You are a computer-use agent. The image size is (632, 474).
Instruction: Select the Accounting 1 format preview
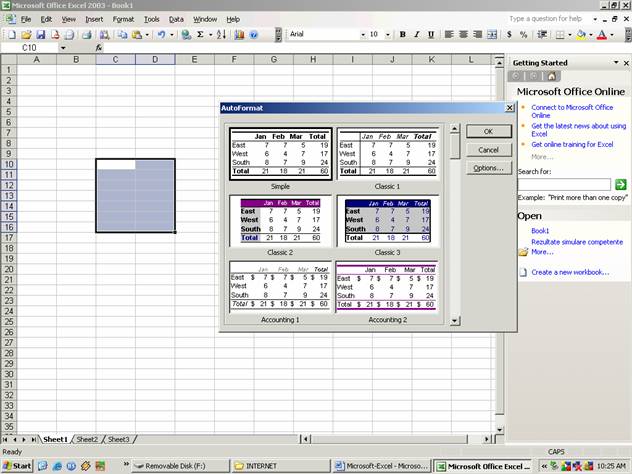point(280,287)
